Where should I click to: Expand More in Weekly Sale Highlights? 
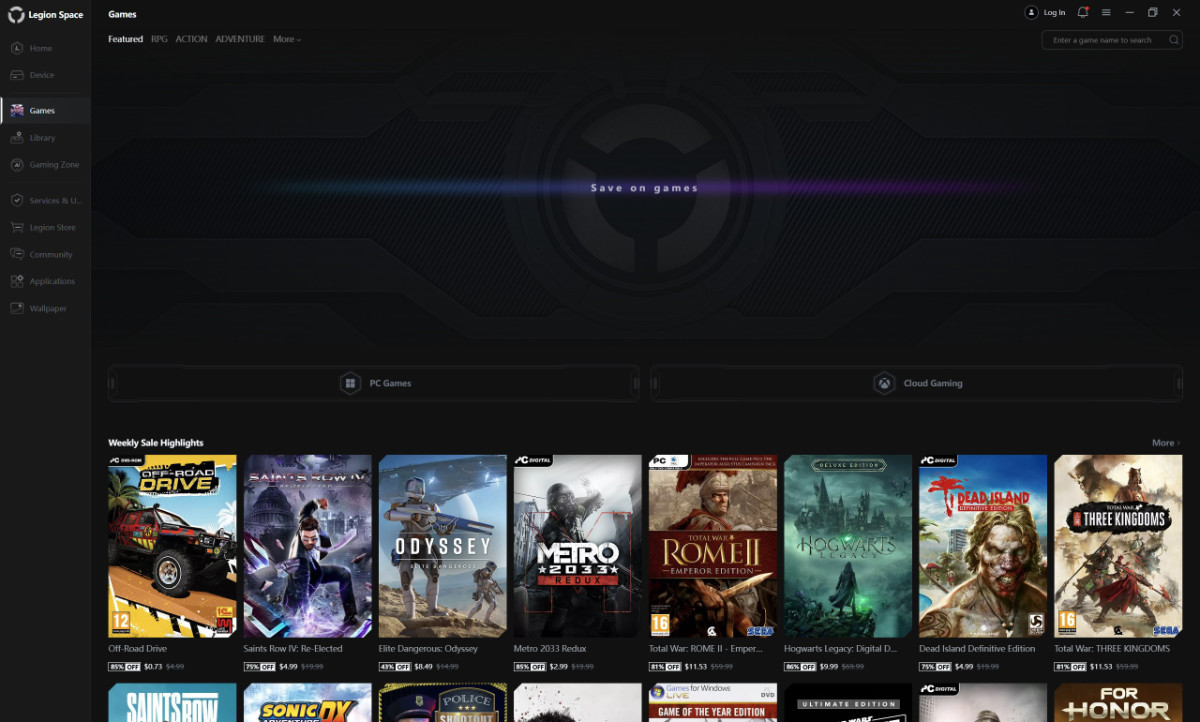1165,443
